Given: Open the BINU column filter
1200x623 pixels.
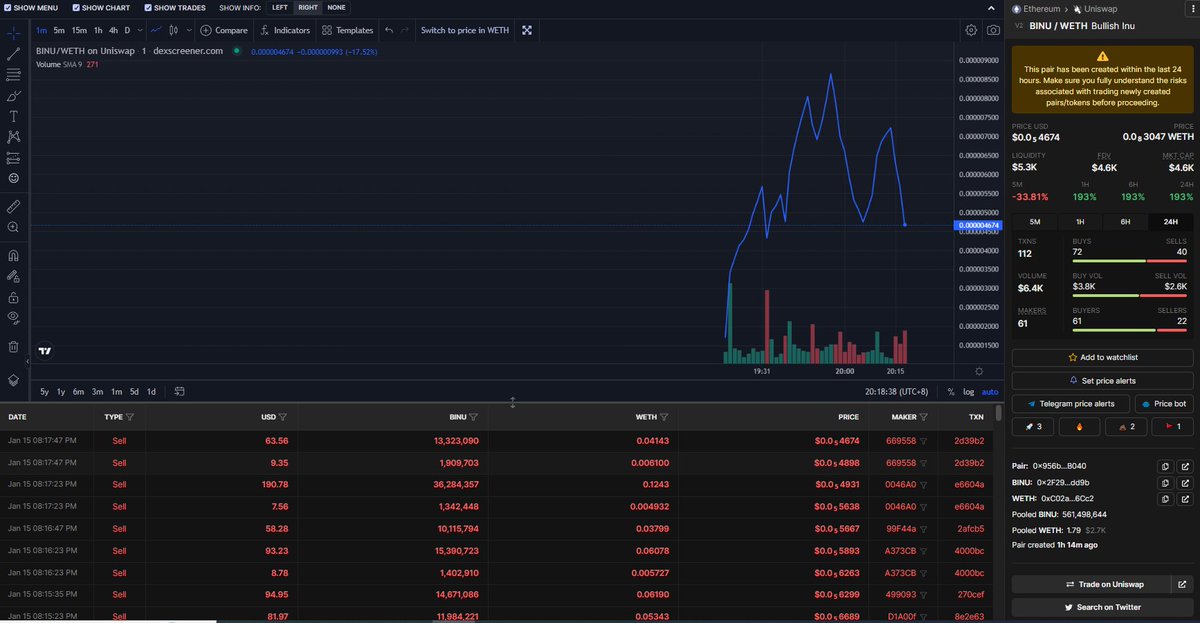Looking at the screenshot, I should (x=474, y=417).
